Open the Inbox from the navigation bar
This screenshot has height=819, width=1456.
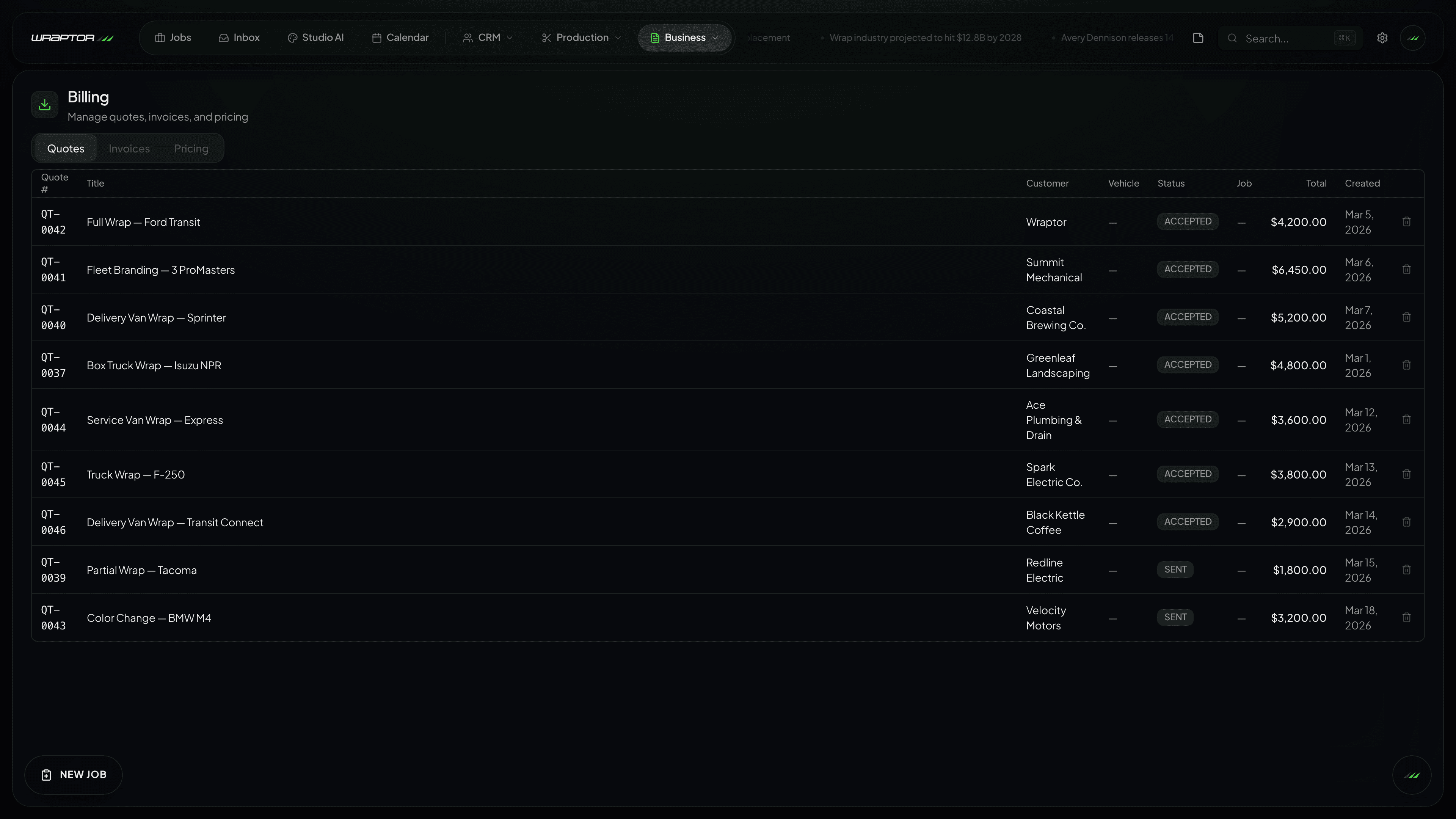point(239,37)
